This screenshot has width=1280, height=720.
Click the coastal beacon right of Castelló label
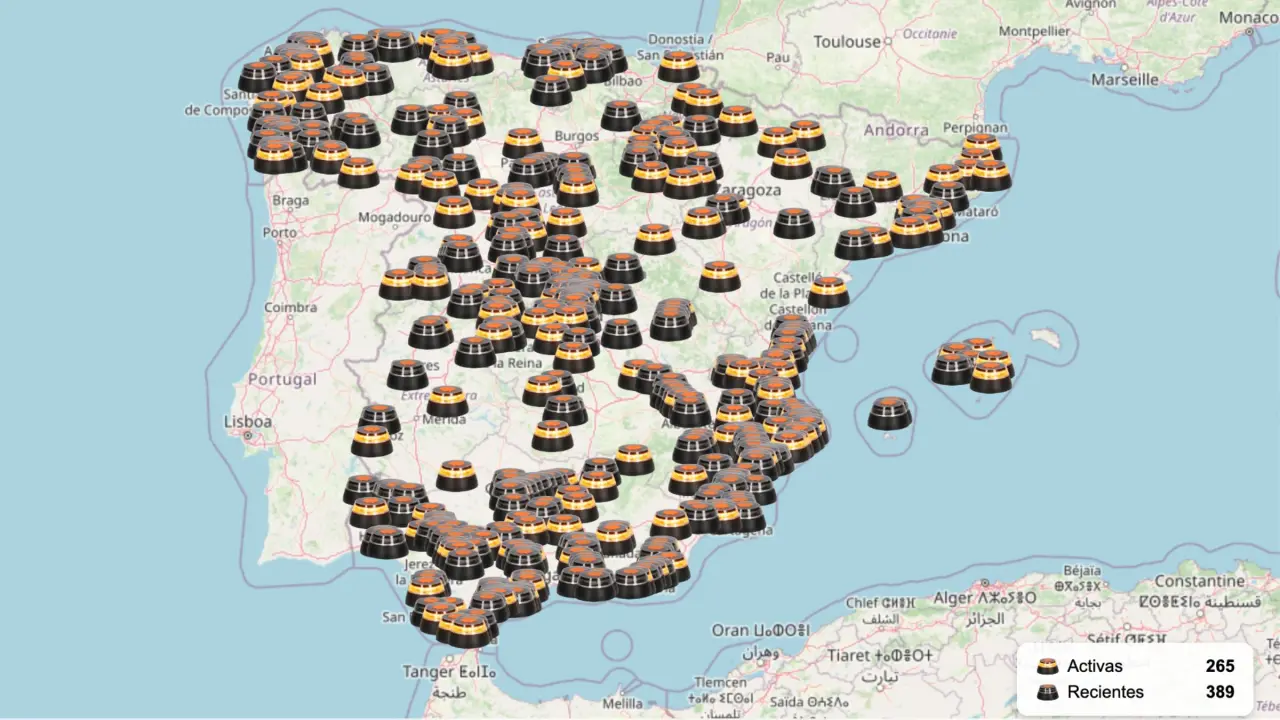click(x=828, y=292)
